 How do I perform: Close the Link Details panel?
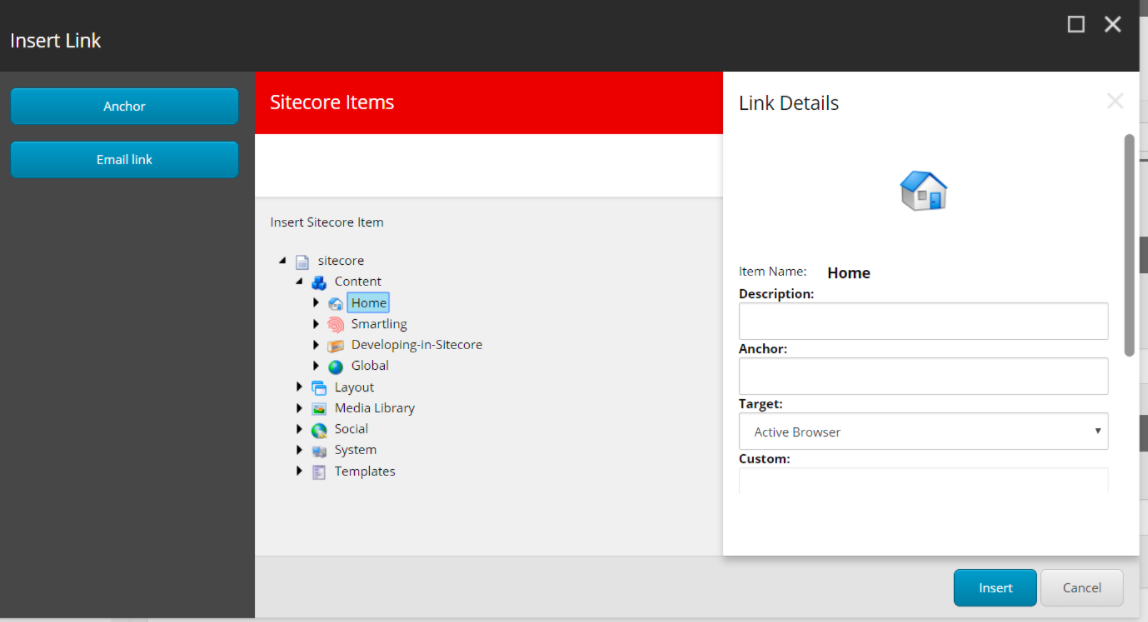click(1114, 101)
